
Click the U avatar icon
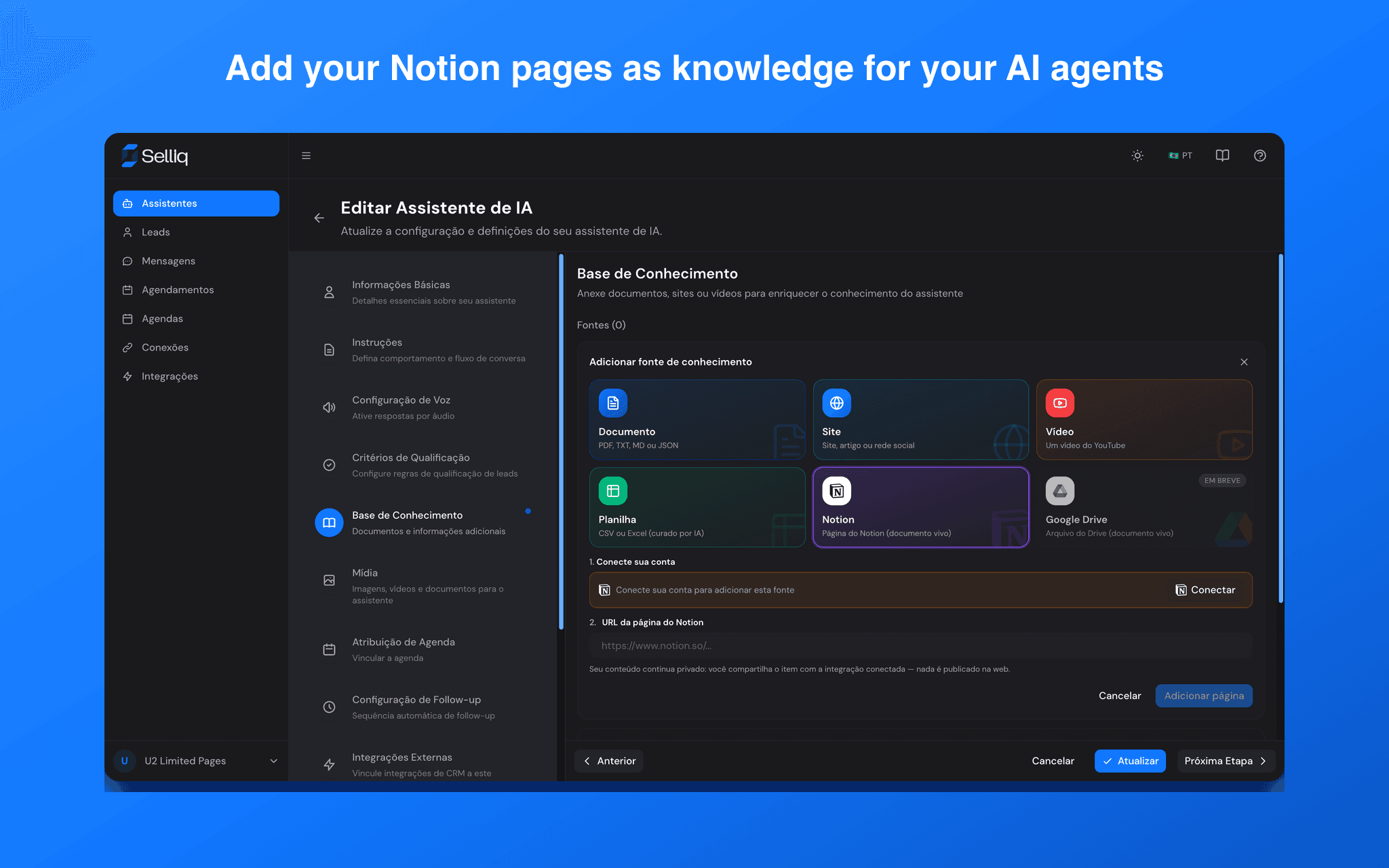124,761
